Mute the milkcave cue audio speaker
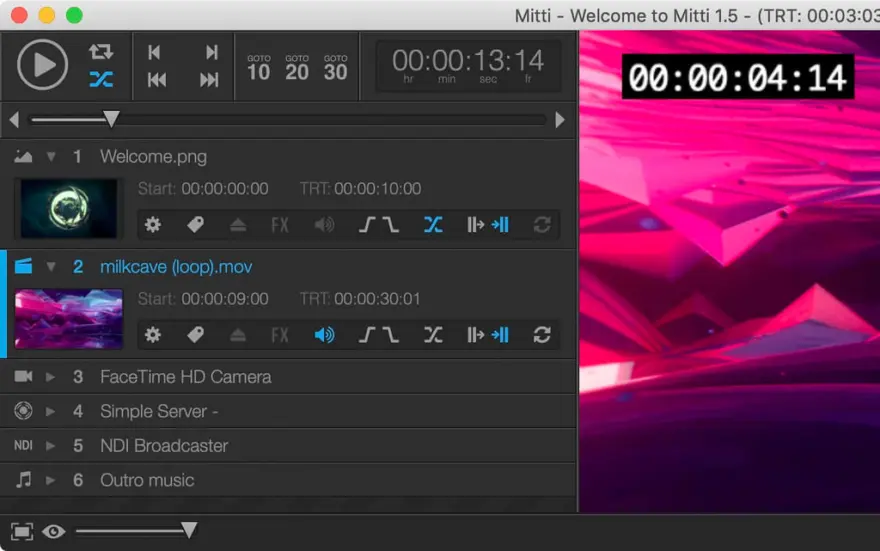 coord(324,335)
